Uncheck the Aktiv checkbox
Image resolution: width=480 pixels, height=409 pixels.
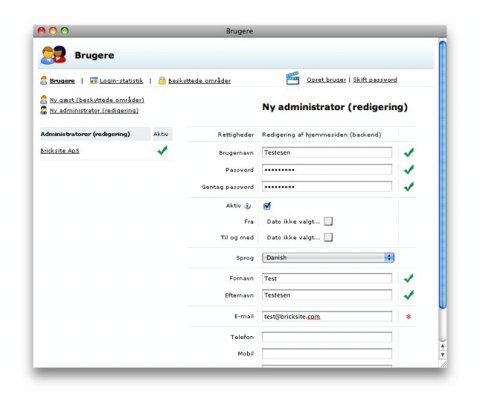point(267,206)
